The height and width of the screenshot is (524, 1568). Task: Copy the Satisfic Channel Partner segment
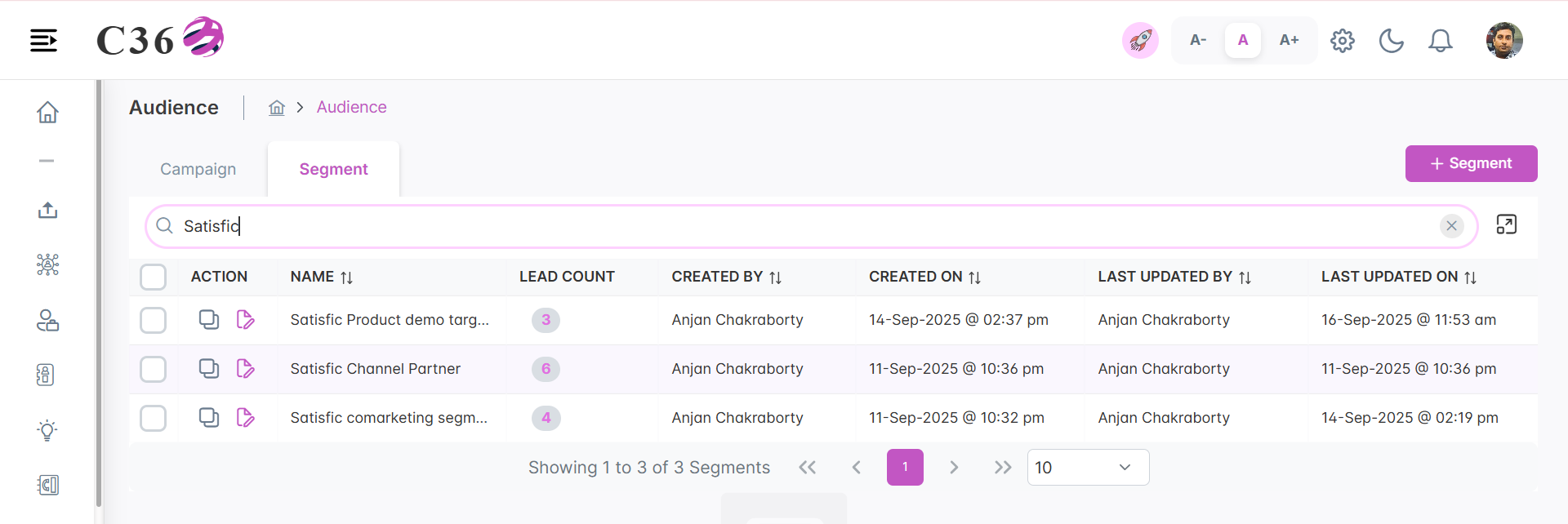click(209, 368)
